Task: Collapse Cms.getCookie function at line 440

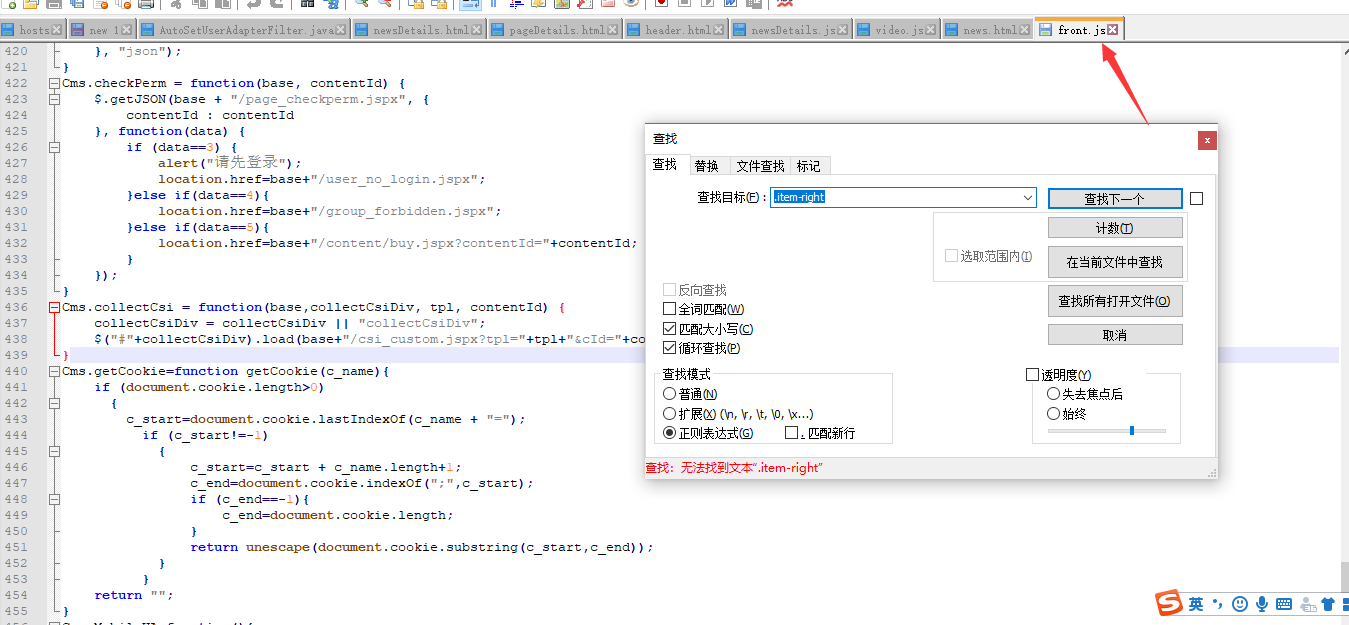Action: click(x=54, y=371)
